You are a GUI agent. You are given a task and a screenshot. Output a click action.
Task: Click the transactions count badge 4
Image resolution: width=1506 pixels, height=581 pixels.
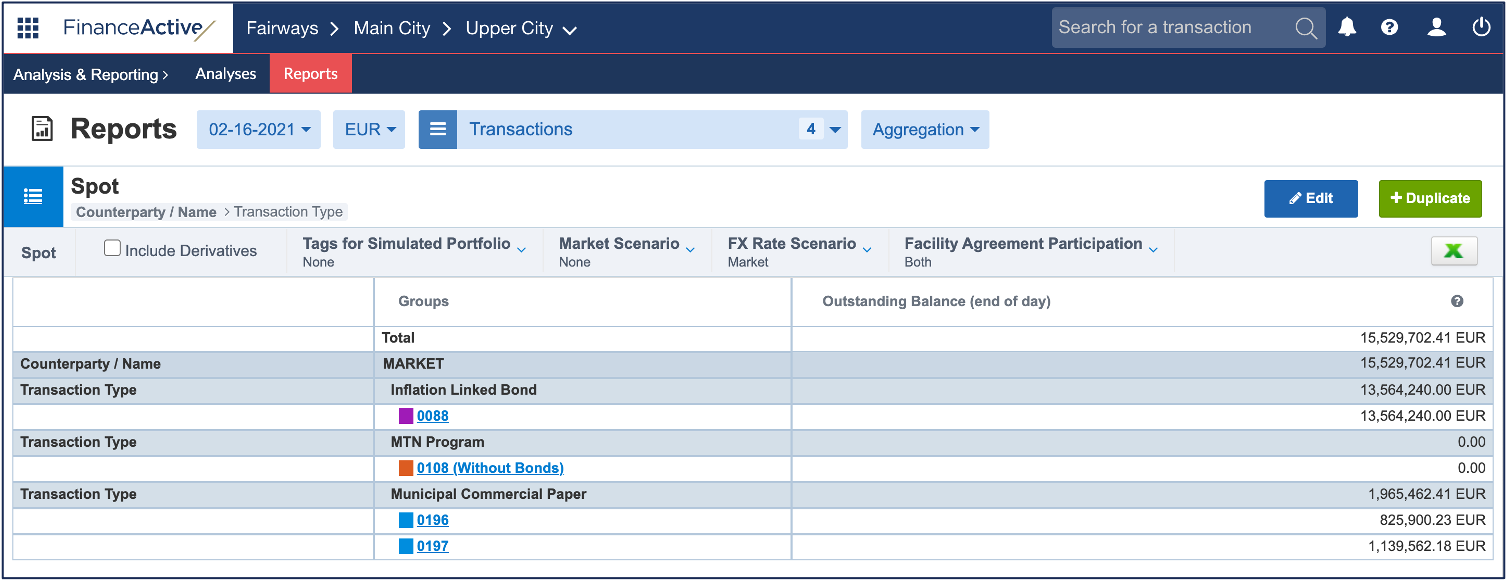pos(811,129)
